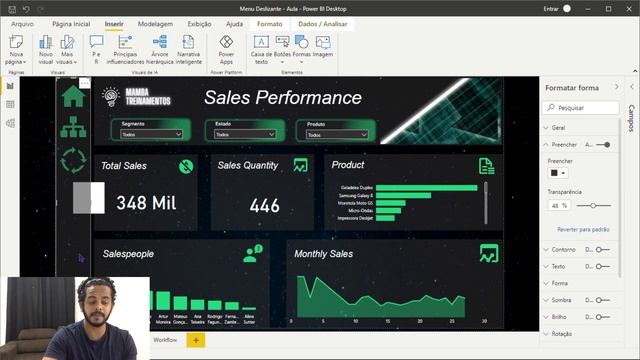Viewport: 640px width, 360px height.
Task: Click the Transparência slider
Action: pos(593,206)
